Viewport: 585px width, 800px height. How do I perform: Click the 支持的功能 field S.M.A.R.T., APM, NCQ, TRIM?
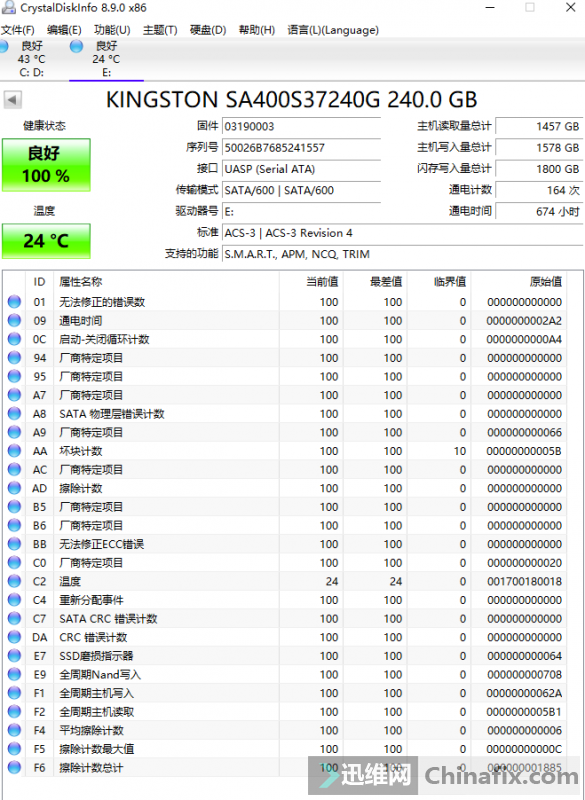pyautogui.click(x=402, y=254)
